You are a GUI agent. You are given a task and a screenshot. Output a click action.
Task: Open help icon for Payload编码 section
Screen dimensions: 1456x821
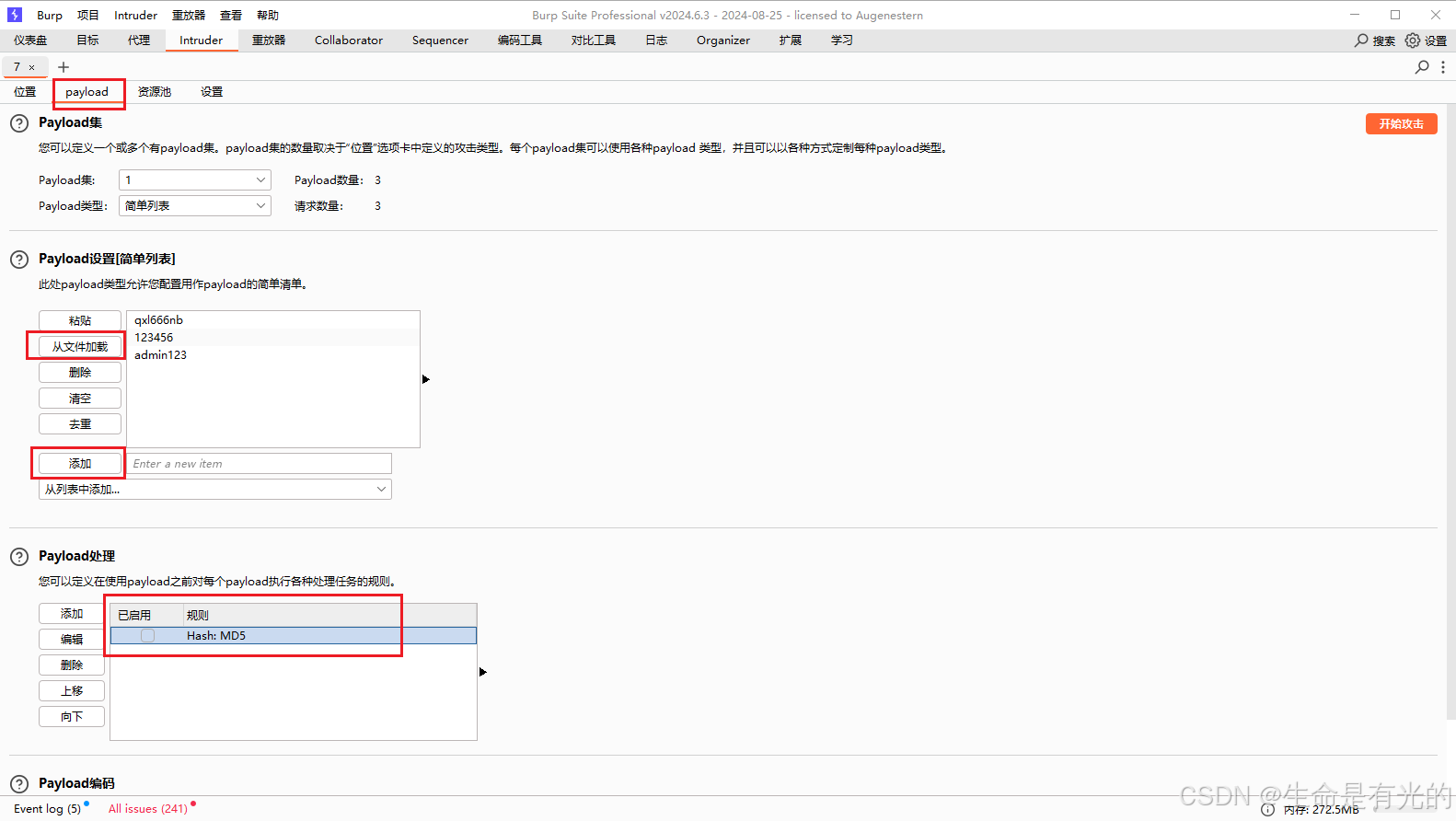pyautogui.click(x=19, y=784)
